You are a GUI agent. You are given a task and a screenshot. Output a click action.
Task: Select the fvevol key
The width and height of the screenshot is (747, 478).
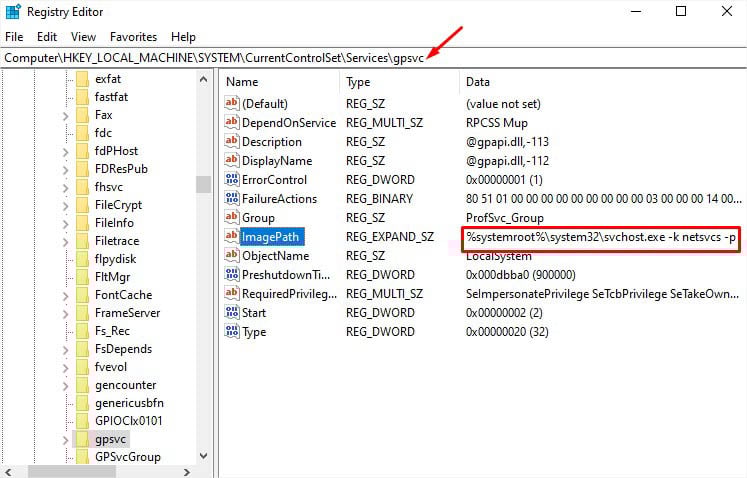111,367
